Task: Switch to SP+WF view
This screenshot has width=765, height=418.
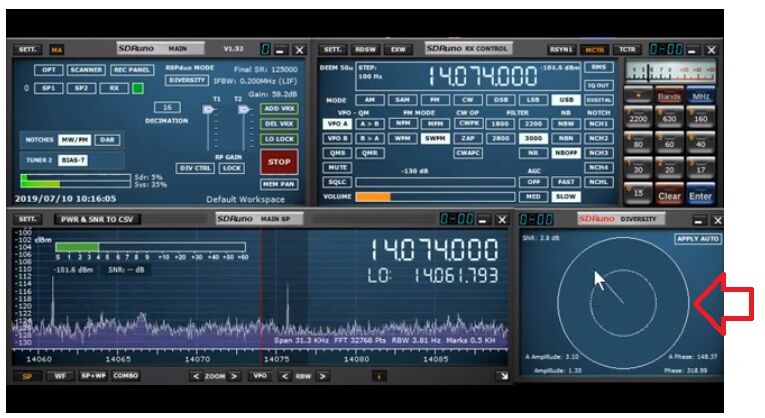Action: [93, 376]
